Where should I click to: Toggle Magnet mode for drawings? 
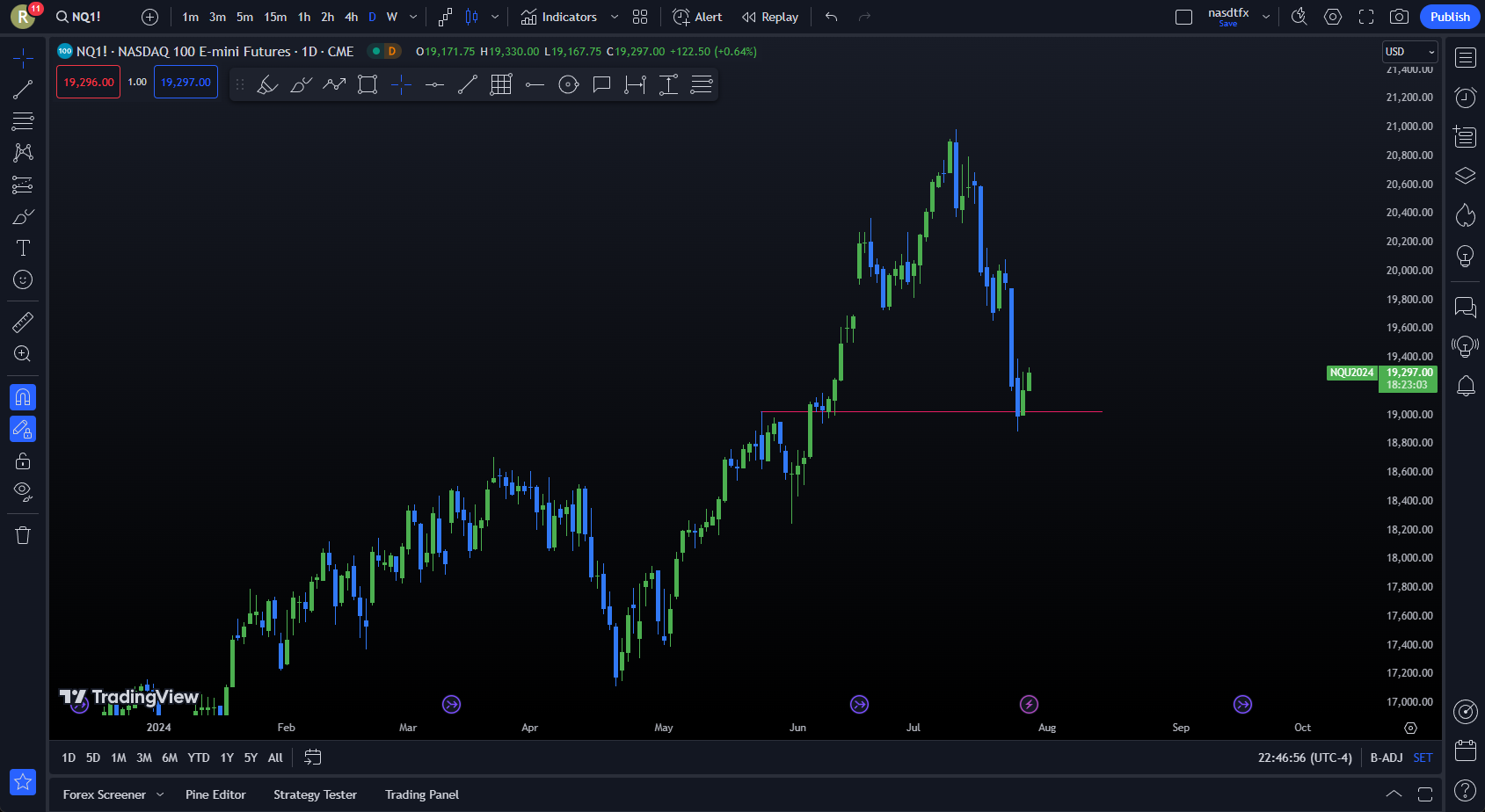pyautogui.click(x=23, y=397)
